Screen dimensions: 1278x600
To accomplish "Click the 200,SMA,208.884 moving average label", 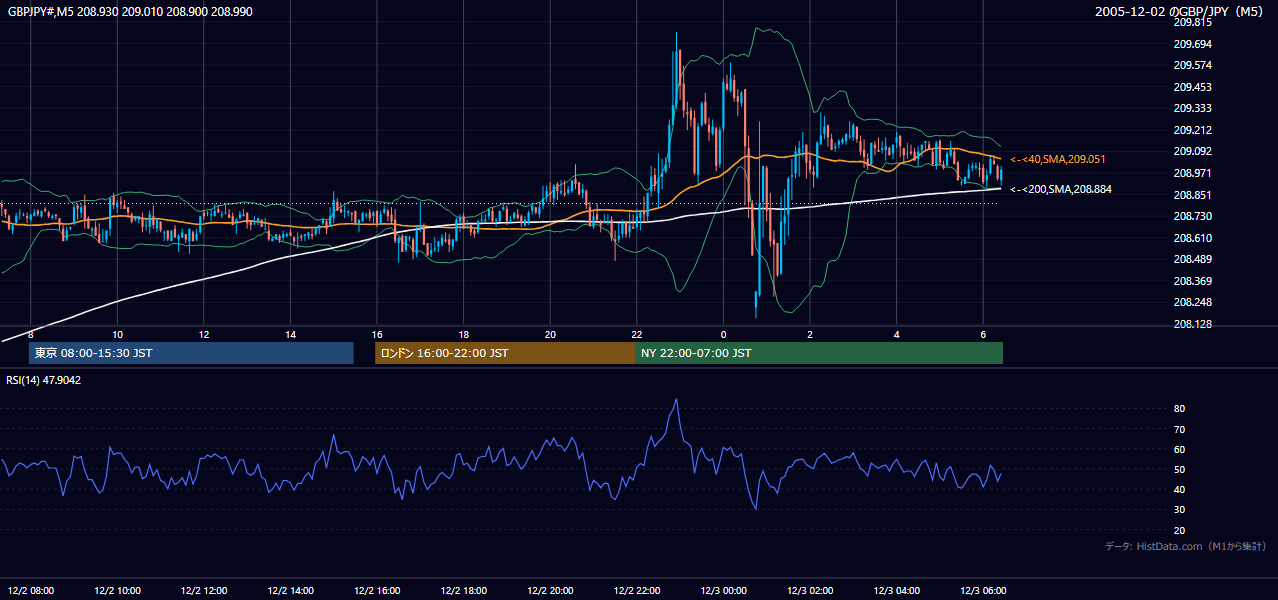I will point(1061,189).
